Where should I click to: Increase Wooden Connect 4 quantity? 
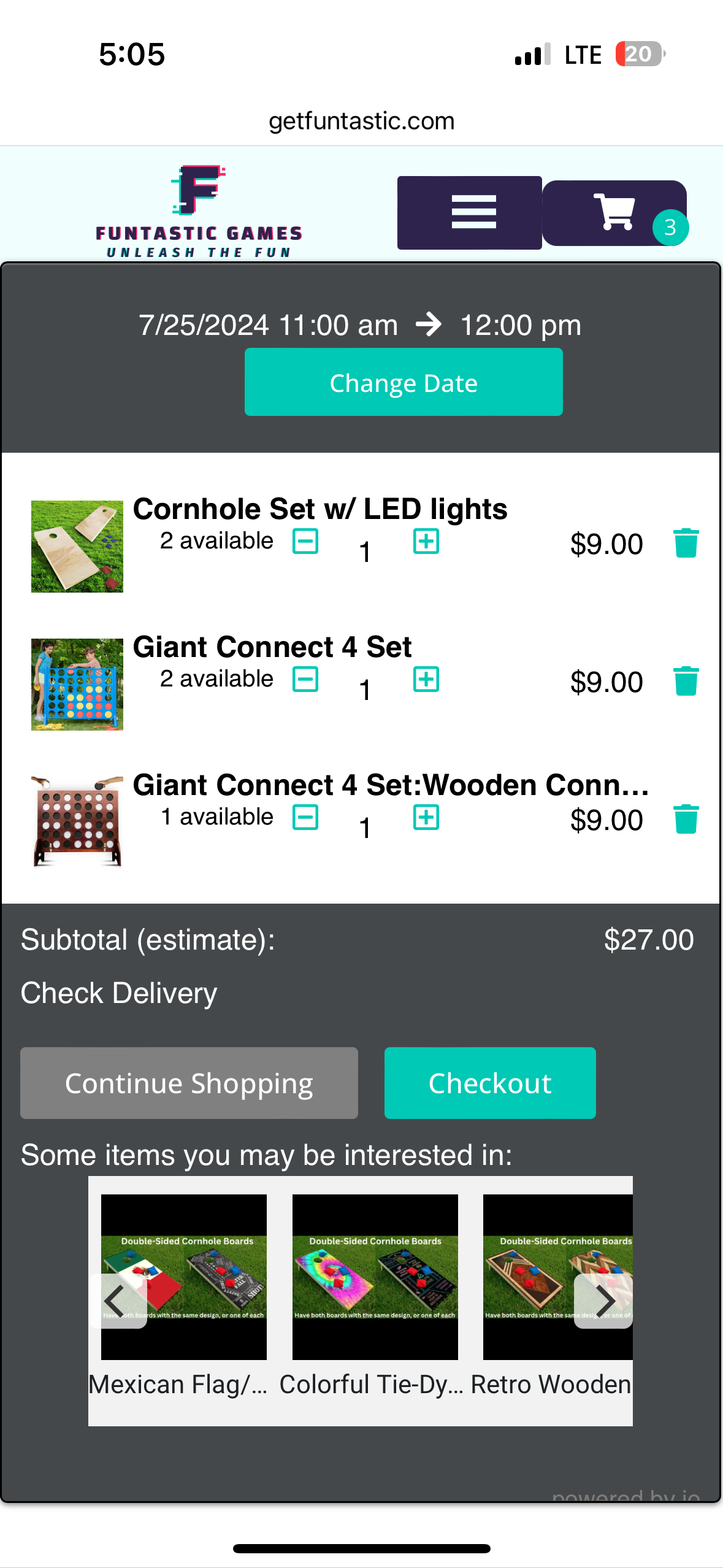426,818
